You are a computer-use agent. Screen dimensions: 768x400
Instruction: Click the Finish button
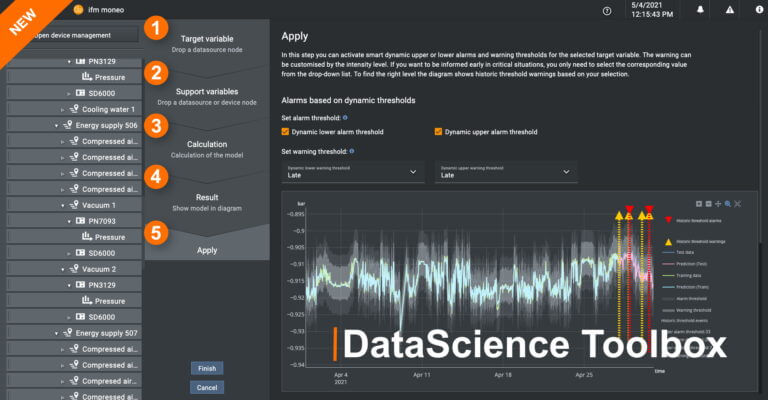tap(207, 368)
